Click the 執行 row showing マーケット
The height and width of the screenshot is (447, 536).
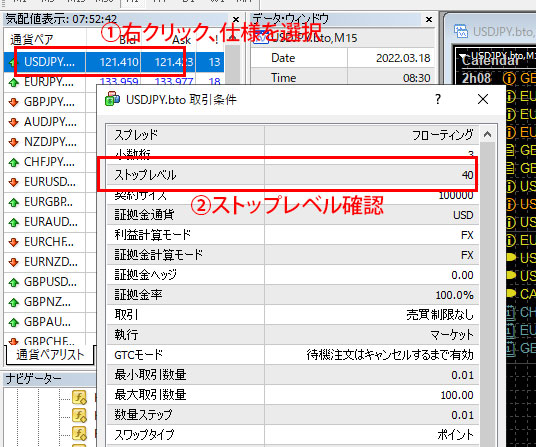pos(293,335)
